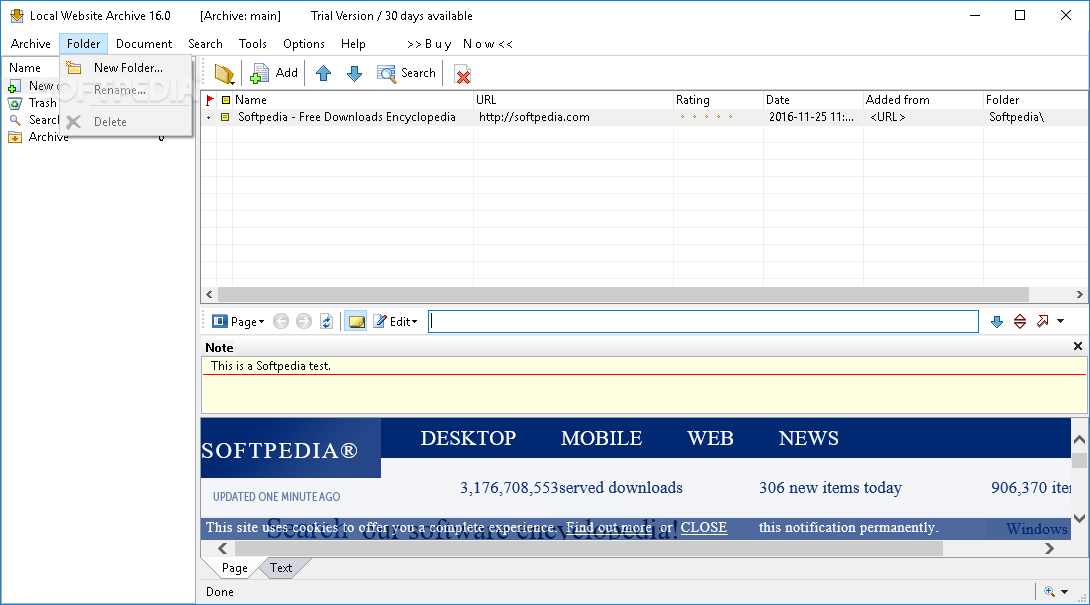This screenshot has width=1090, height=605.
Task: Close the Note panel
Action: click(1077, 346)
